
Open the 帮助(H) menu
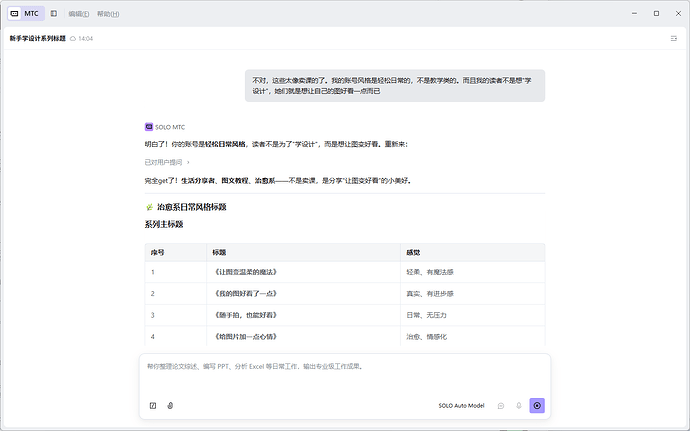pos(108,14)
